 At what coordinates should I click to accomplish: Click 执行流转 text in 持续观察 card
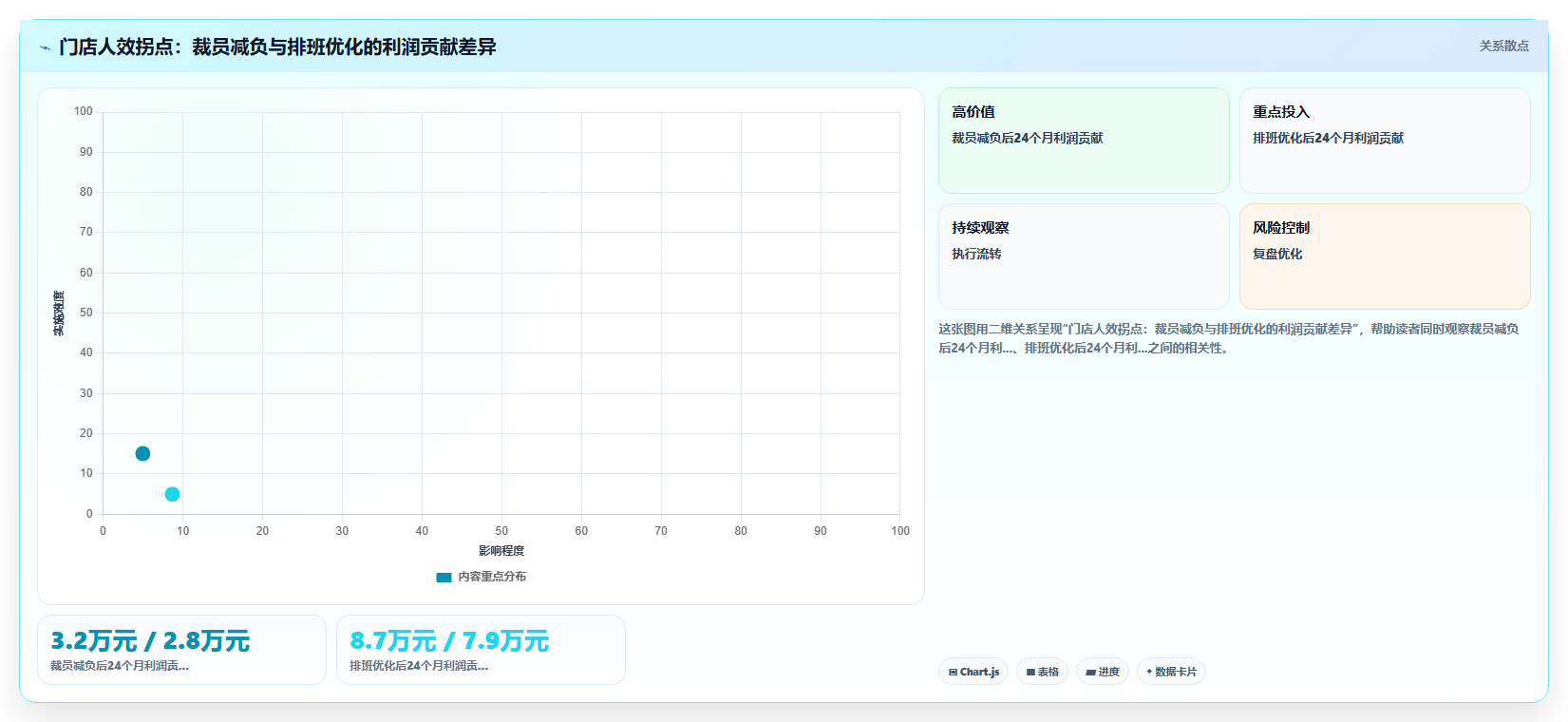click(976, 254)
